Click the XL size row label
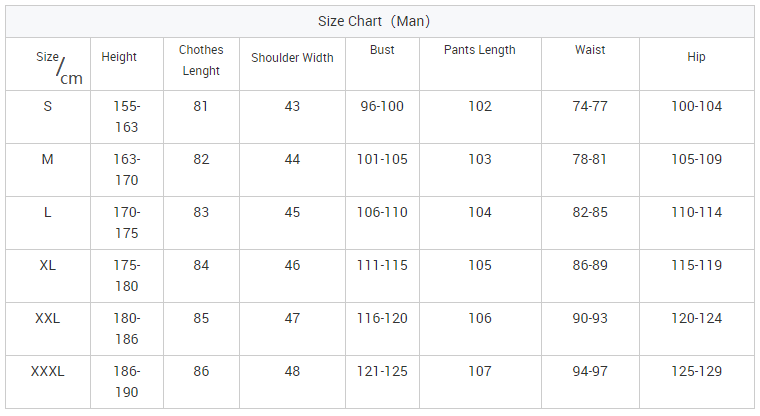 click(x=48, y=265)
